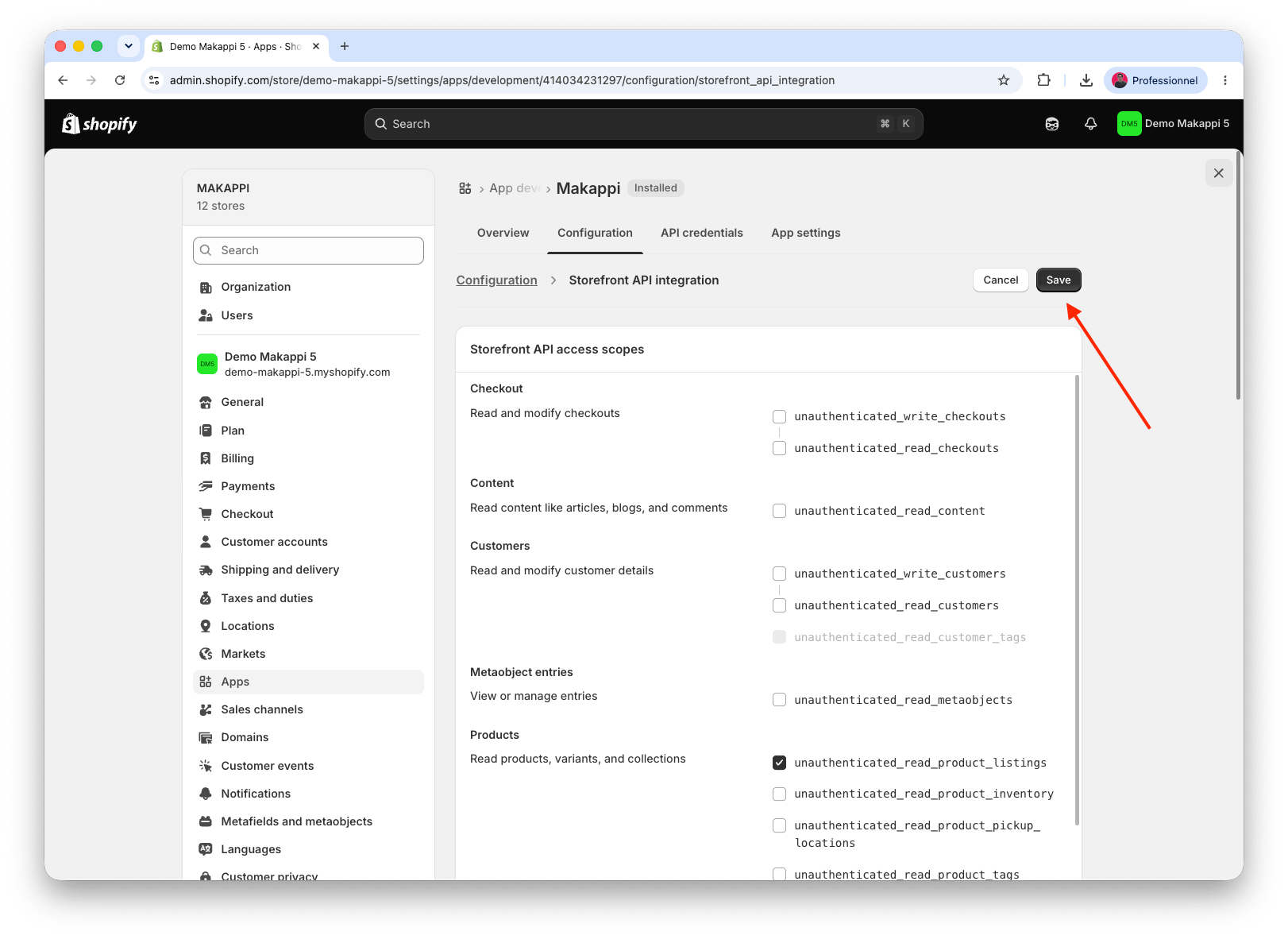Check unauthenticated_read_product_inventory
The width and height of the screenshot is (1288, 939).
[780, 794]
